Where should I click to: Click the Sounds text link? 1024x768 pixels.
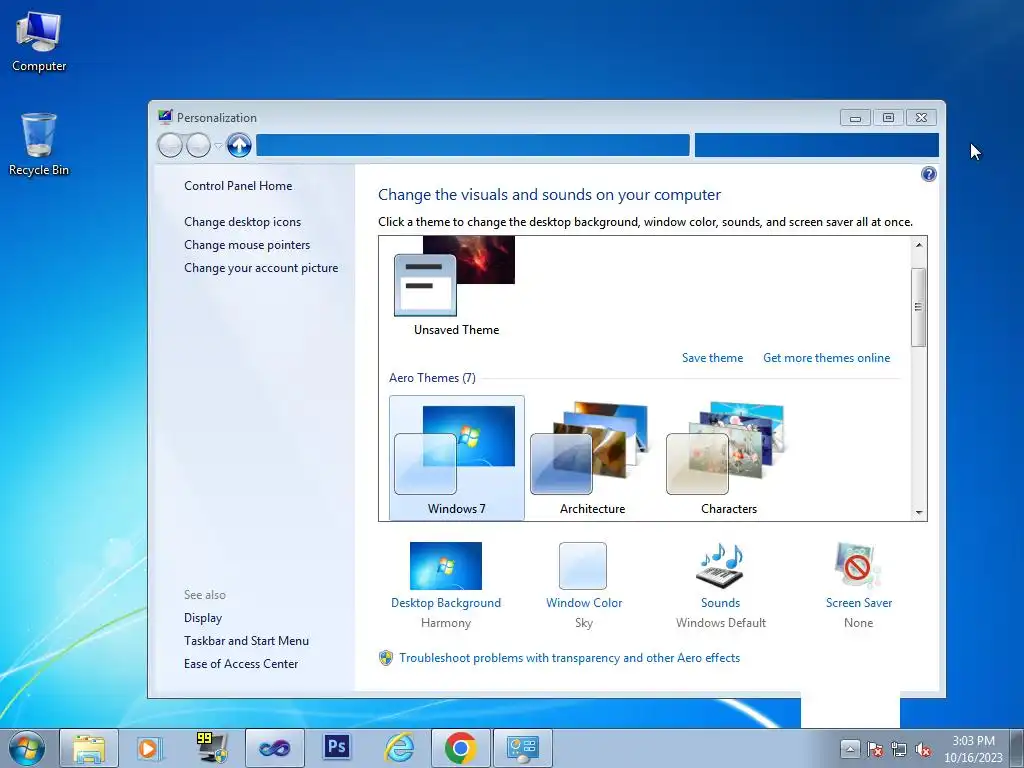click(720, 603)
